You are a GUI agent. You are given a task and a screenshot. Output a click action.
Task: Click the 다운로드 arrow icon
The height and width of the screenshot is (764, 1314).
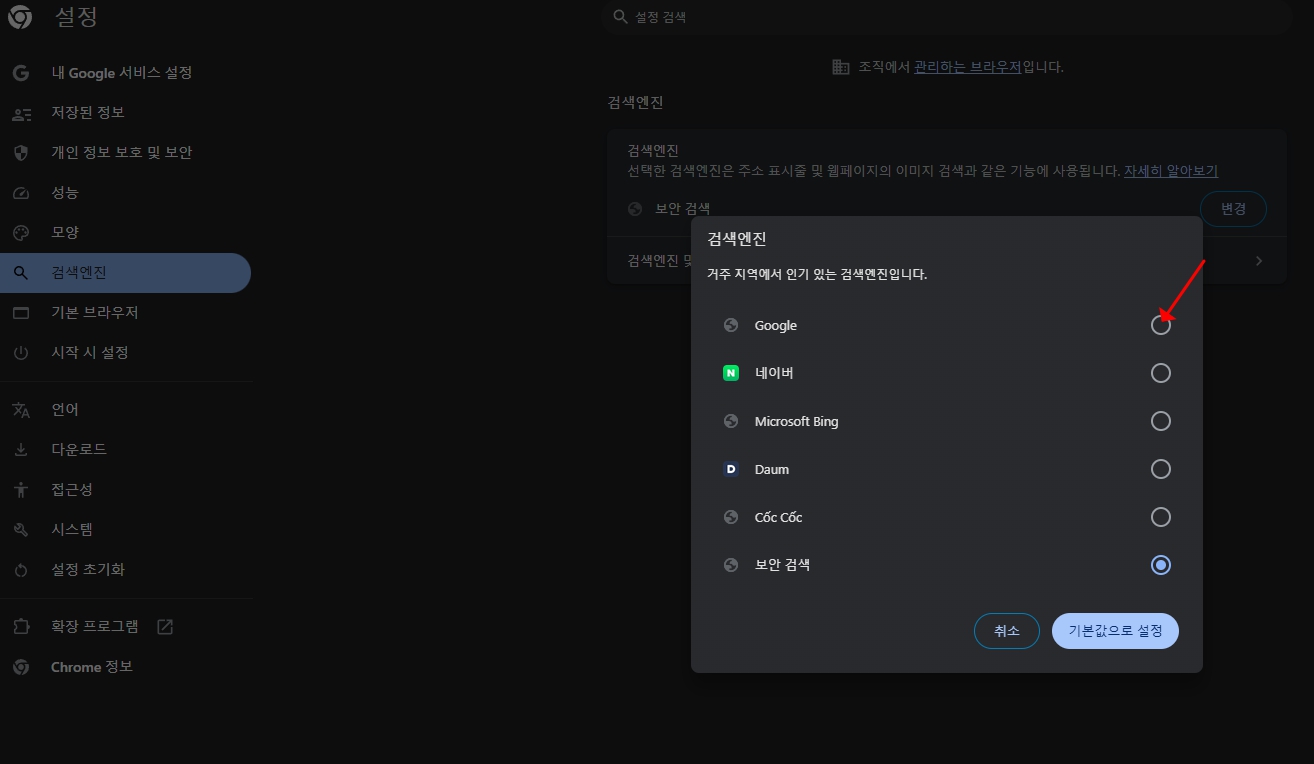[x=21, y=450]
